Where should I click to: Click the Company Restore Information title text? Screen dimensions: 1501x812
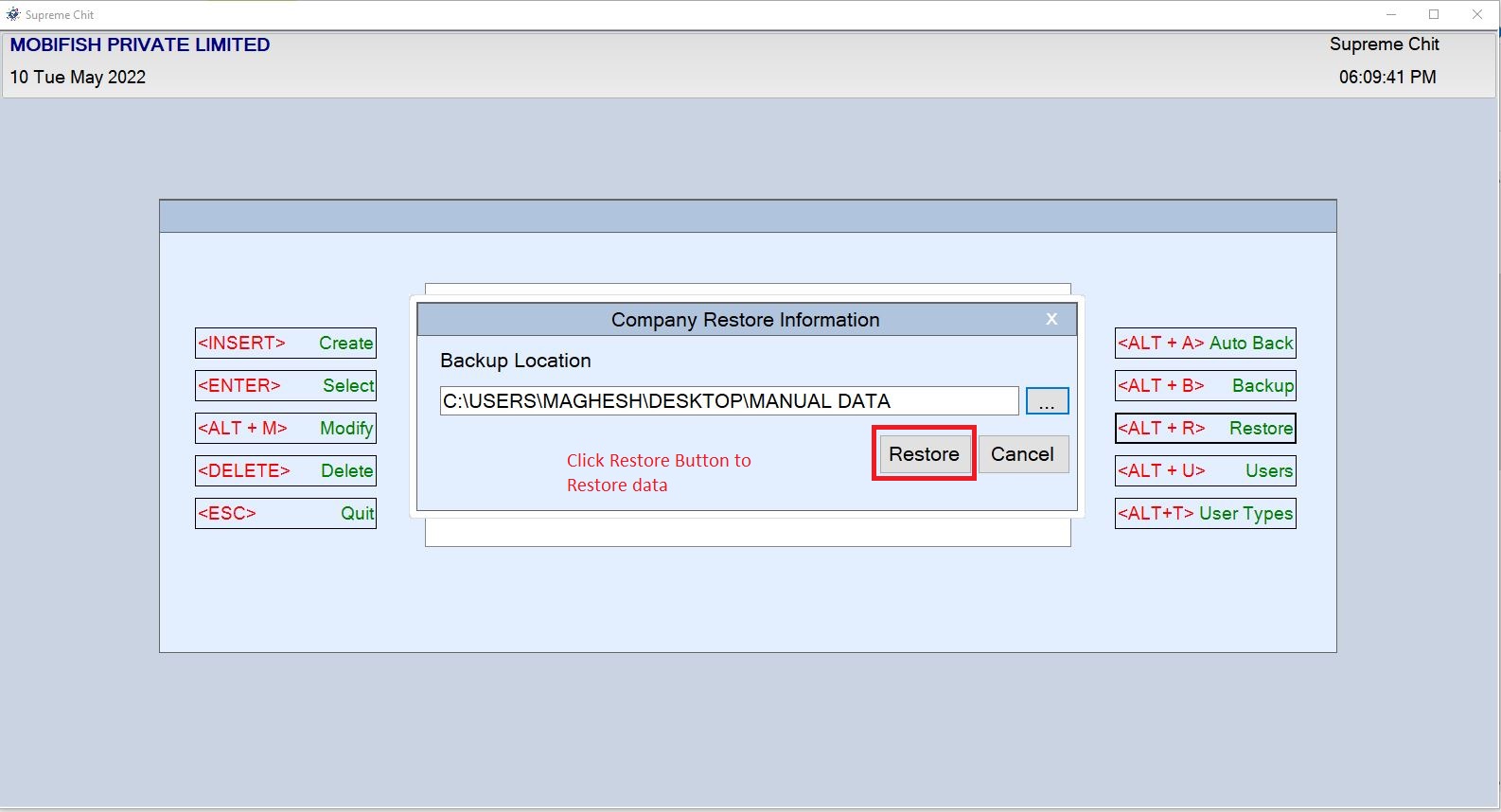tap(746, 320)
